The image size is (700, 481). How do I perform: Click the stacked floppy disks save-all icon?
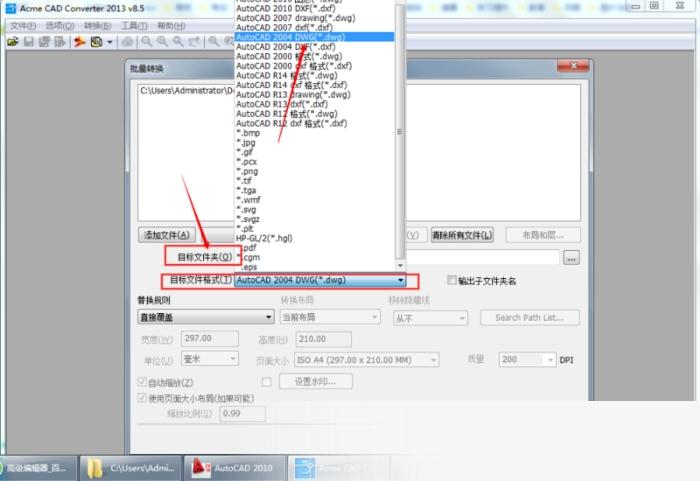(44, 42)
